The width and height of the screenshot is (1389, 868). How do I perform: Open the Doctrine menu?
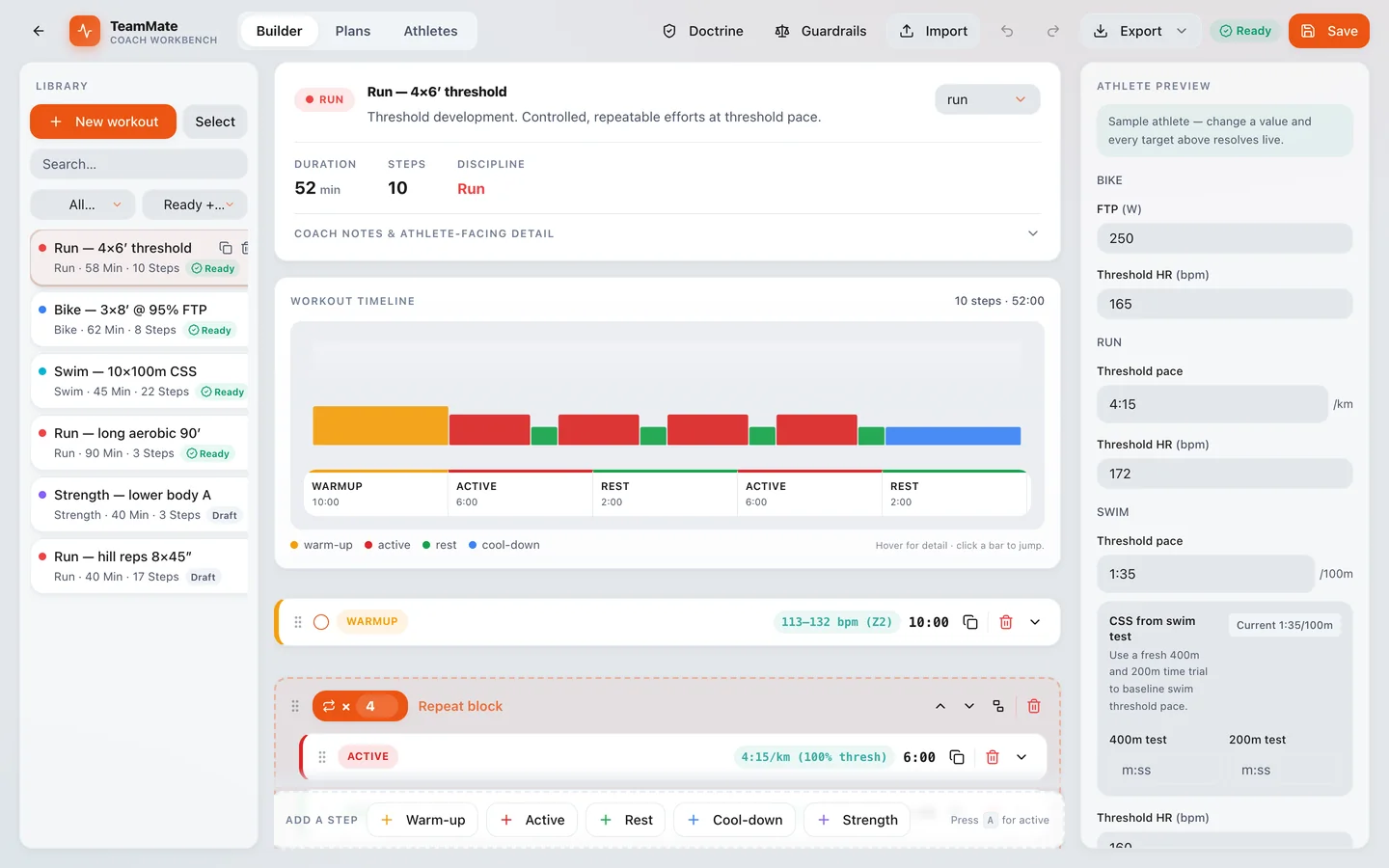click(x=703, y=31)
